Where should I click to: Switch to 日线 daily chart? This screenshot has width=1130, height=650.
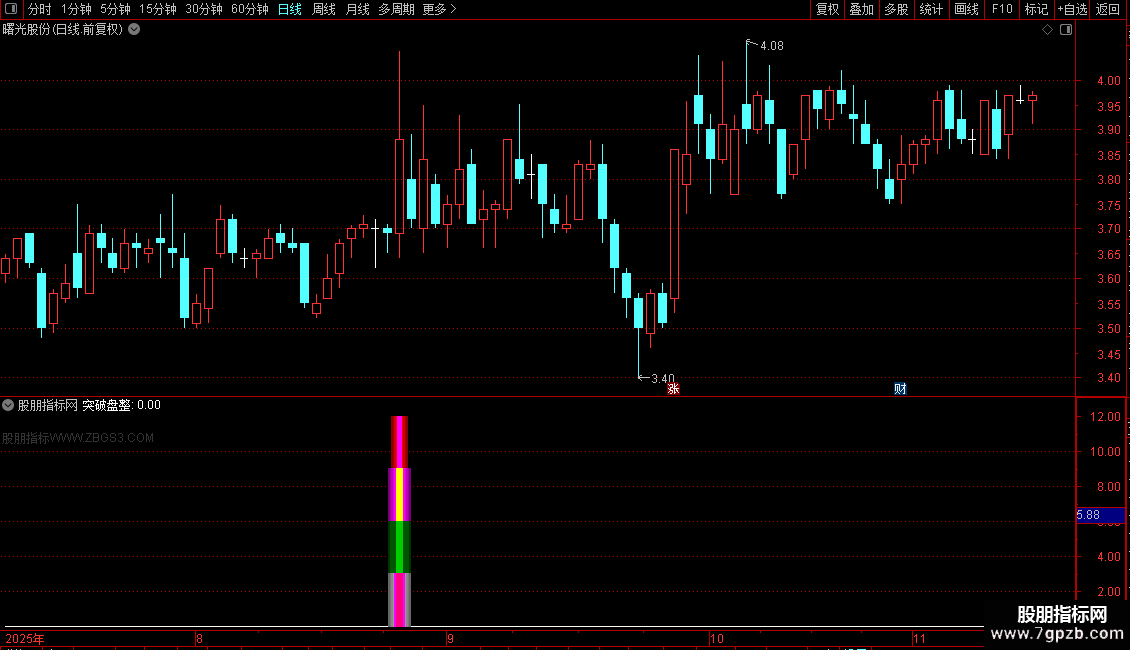coord(290,9)
